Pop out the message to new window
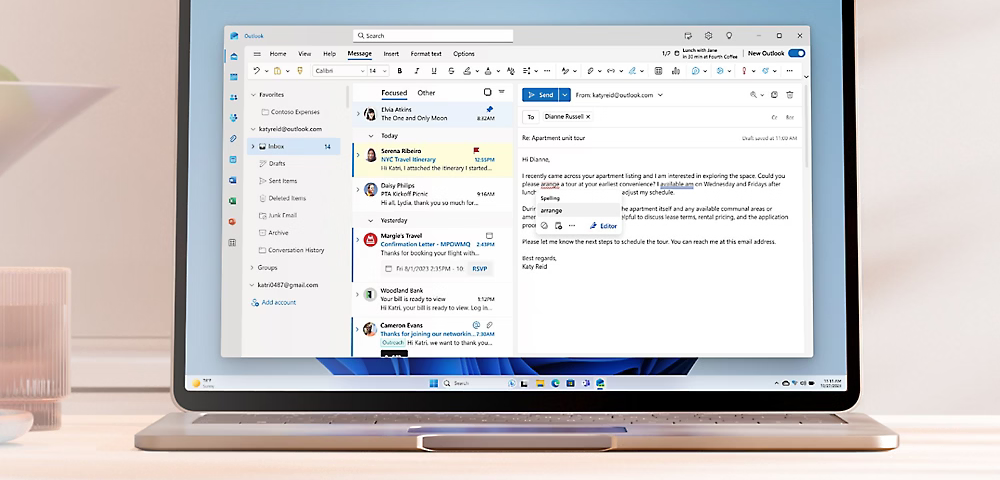1000x480 pixels. tap(774, 95)
